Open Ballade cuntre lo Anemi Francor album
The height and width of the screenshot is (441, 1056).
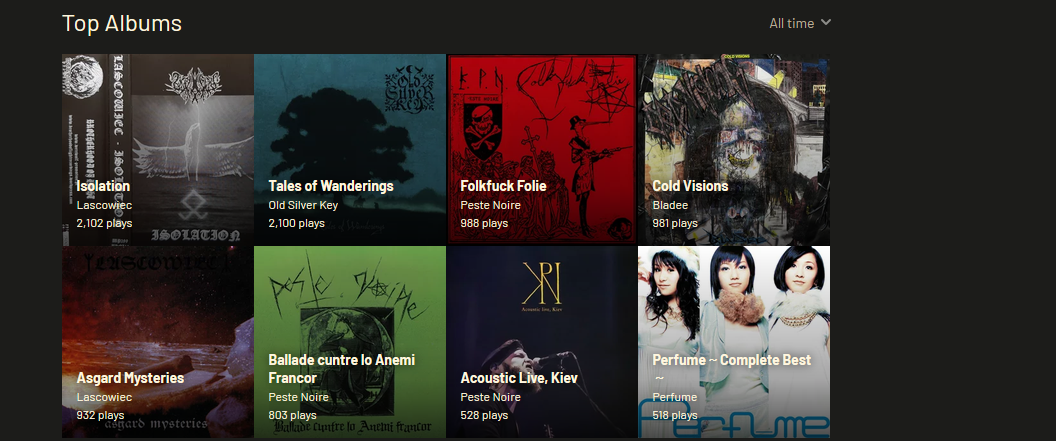click(x=341, y=369)
